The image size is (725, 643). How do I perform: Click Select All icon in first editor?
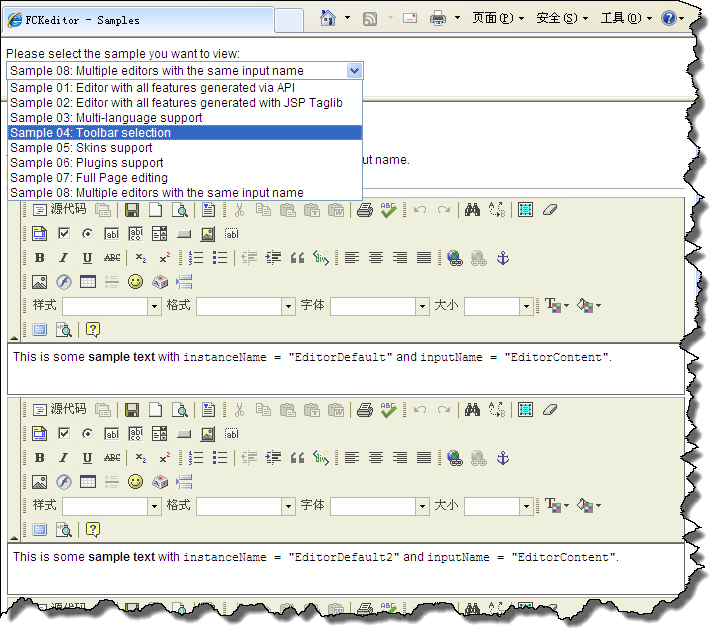[526, 210]
